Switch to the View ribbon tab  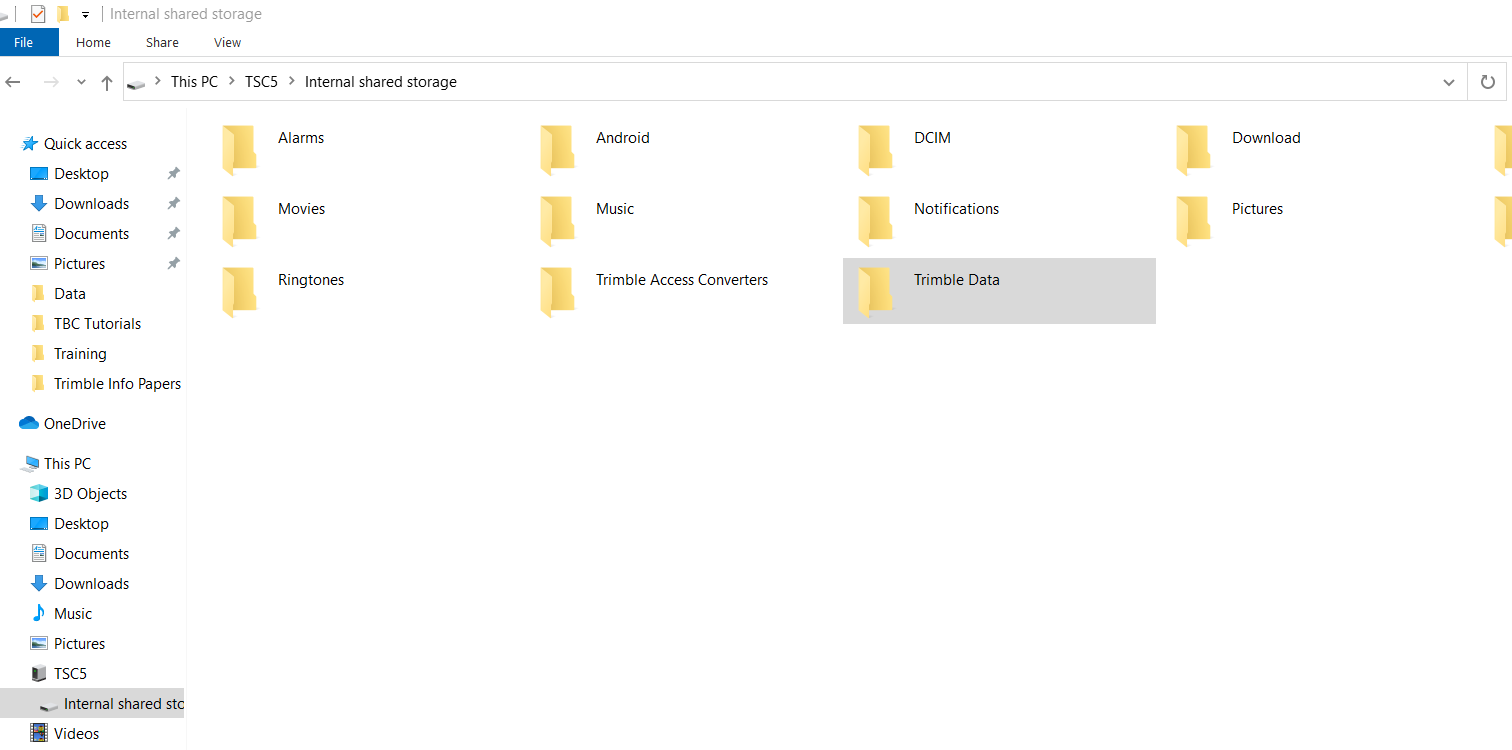pyautogui.click(x=227, y=43)
